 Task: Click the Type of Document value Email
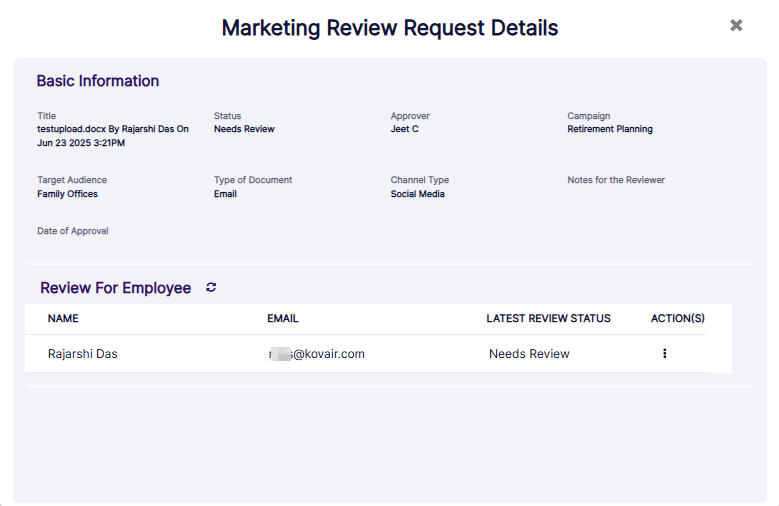pos(225,194)
